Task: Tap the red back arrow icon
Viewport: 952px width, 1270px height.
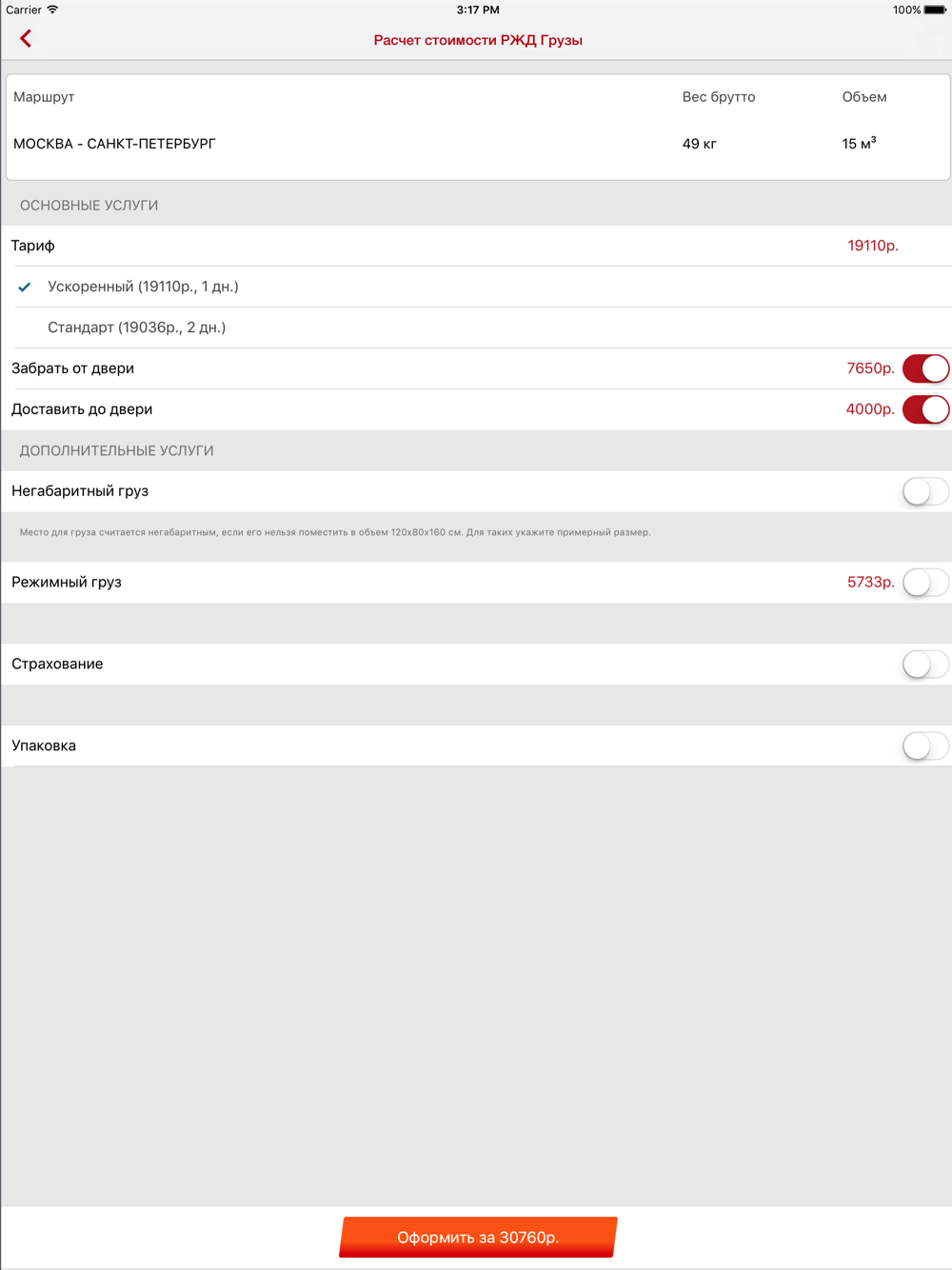Action: coord(26,39)
